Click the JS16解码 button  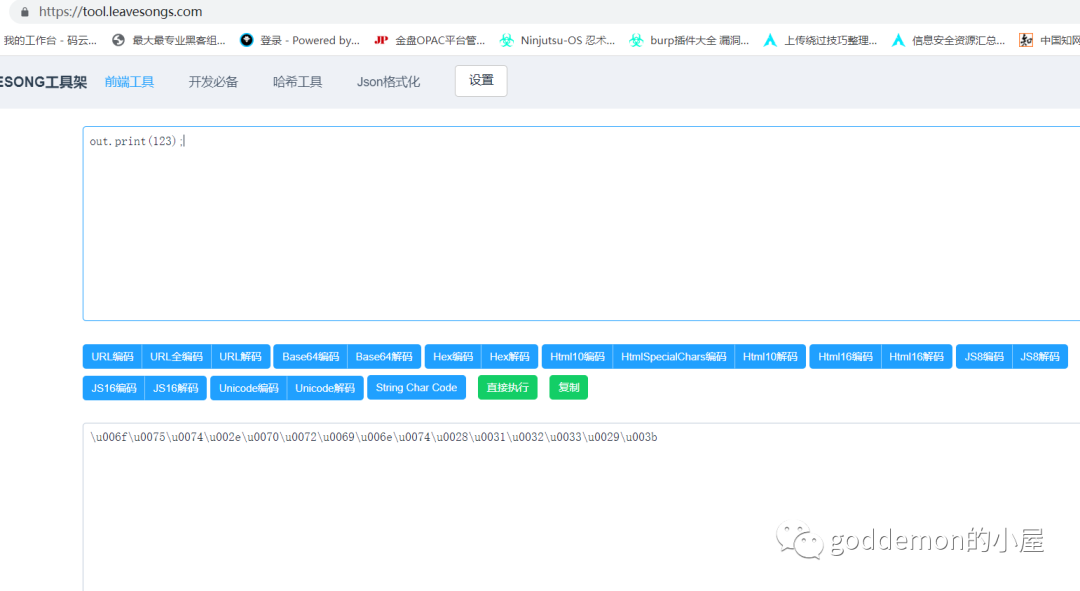[x=176, y=388]
